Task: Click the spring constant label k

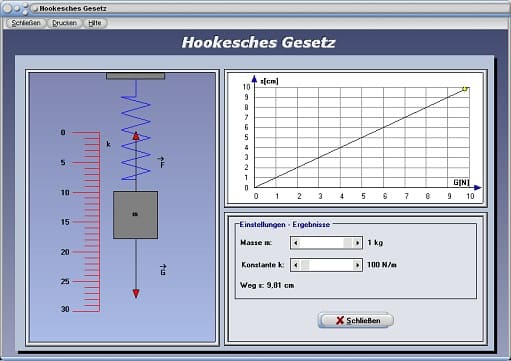Action: [x=108, y=144]
